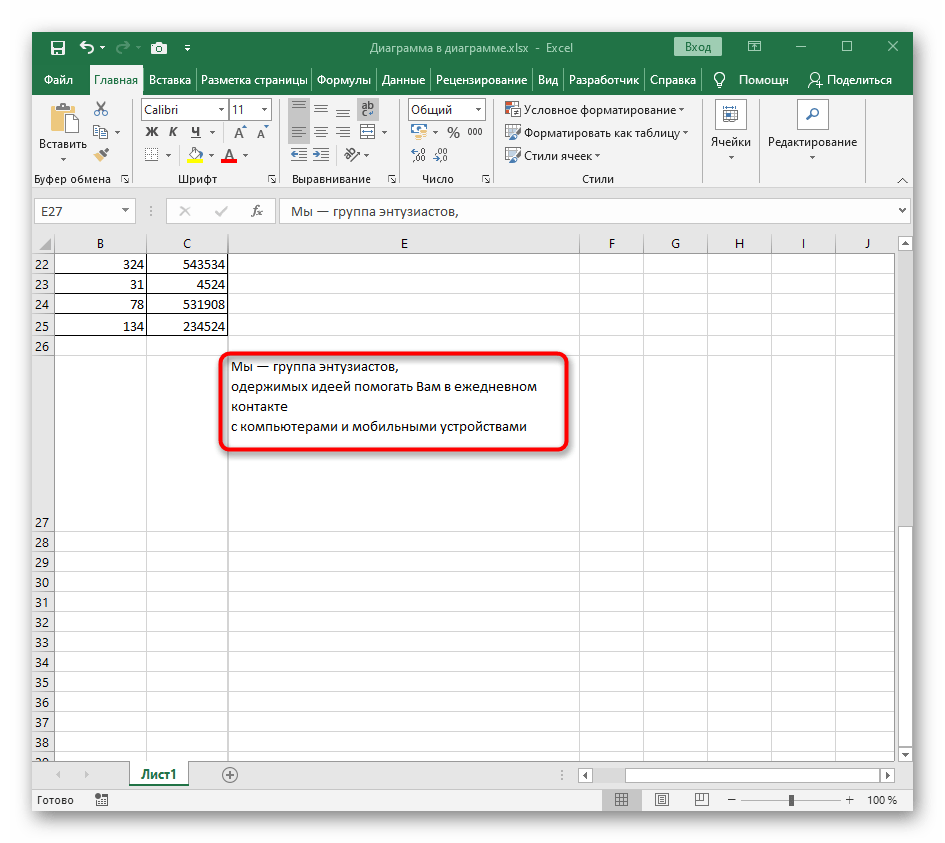Screen dimensions: 945x843
Task: Click Поделиться share button
Action: click(850, 80)
